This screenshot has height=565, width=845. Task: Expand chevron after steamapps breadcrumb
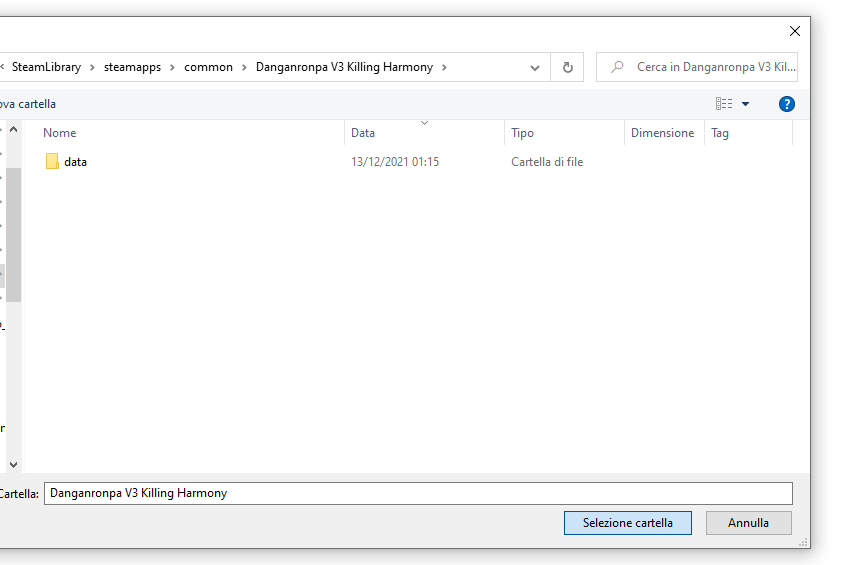tap(172, 67)
